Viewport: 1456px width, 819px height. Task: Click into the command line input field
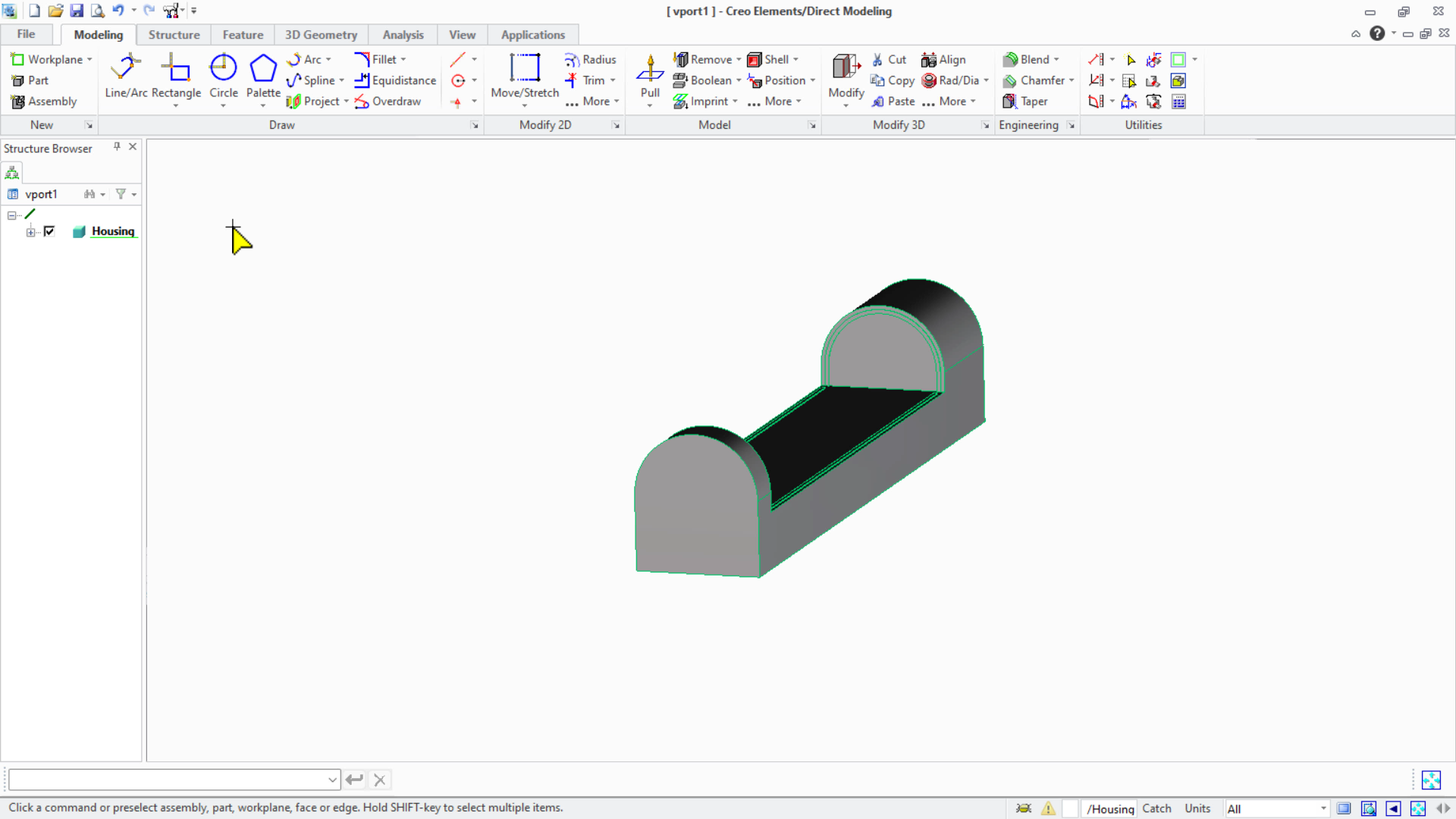(168, 780)
